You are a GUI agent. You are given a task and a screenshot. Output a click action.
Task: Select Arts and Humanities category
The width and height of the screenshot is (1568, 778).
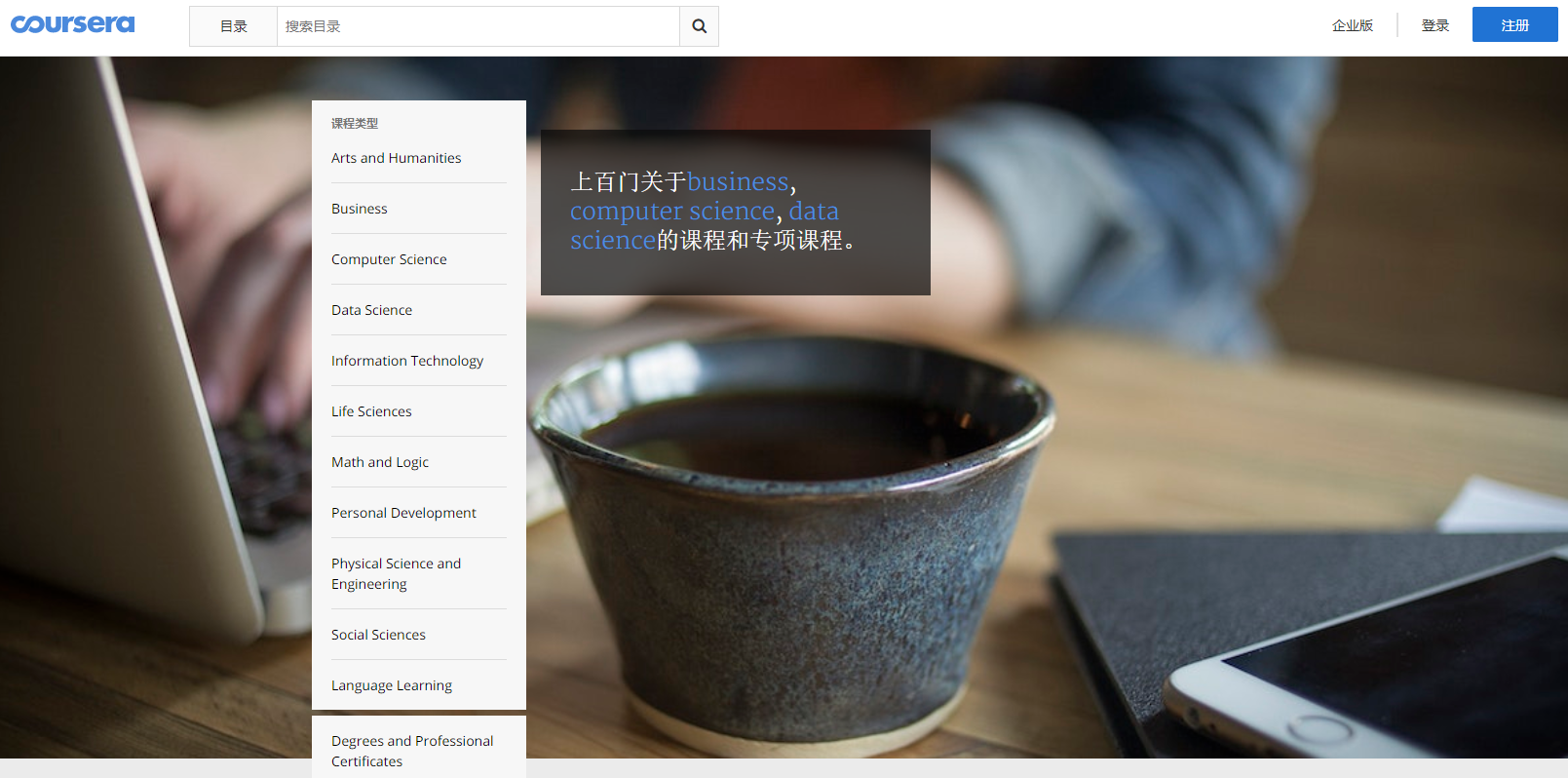tap(397, 158)
